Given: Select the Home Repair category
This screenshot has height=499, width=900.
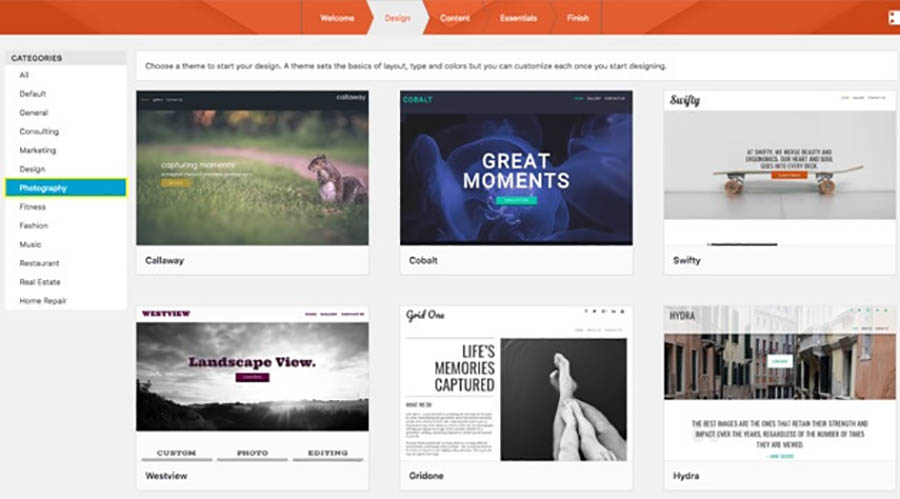Looking at the screenshot, I should [43, 301].
